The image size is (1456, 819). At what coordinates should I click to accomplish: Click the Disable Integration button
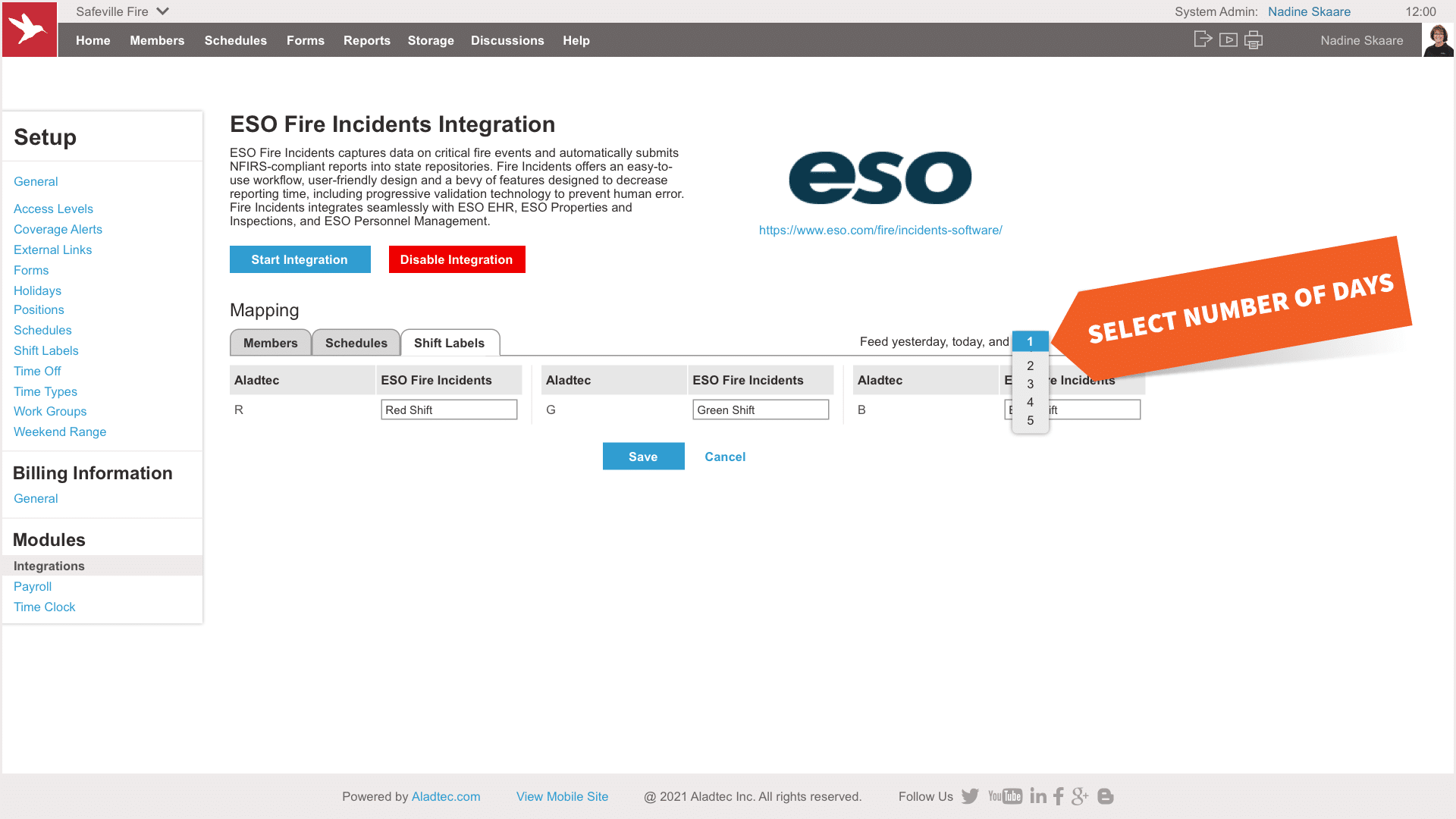(x=457, y=259)
